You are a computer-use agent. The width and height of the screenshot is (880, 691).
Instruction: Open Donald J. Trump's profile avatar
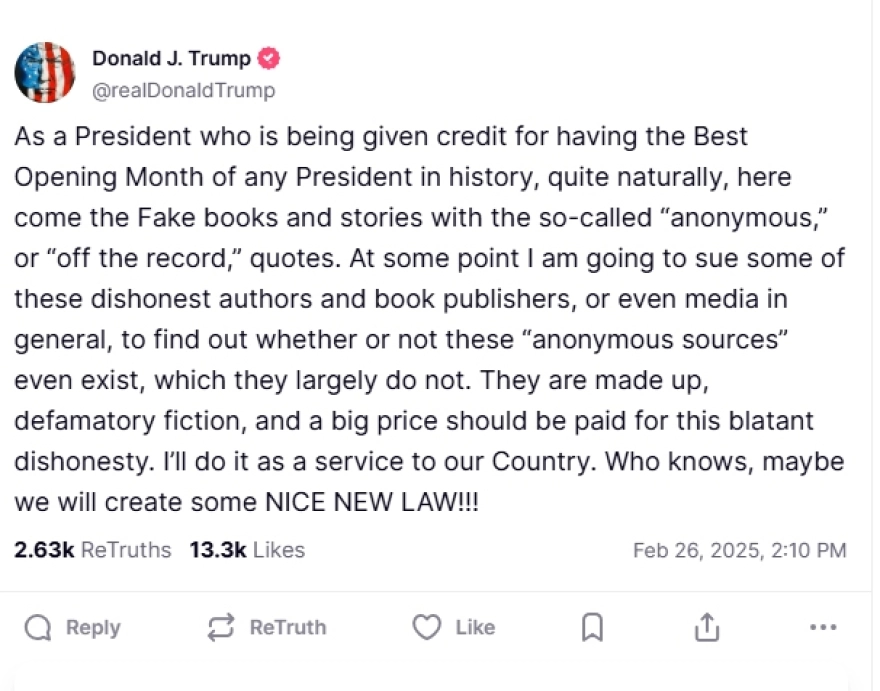tap(44, 72)
